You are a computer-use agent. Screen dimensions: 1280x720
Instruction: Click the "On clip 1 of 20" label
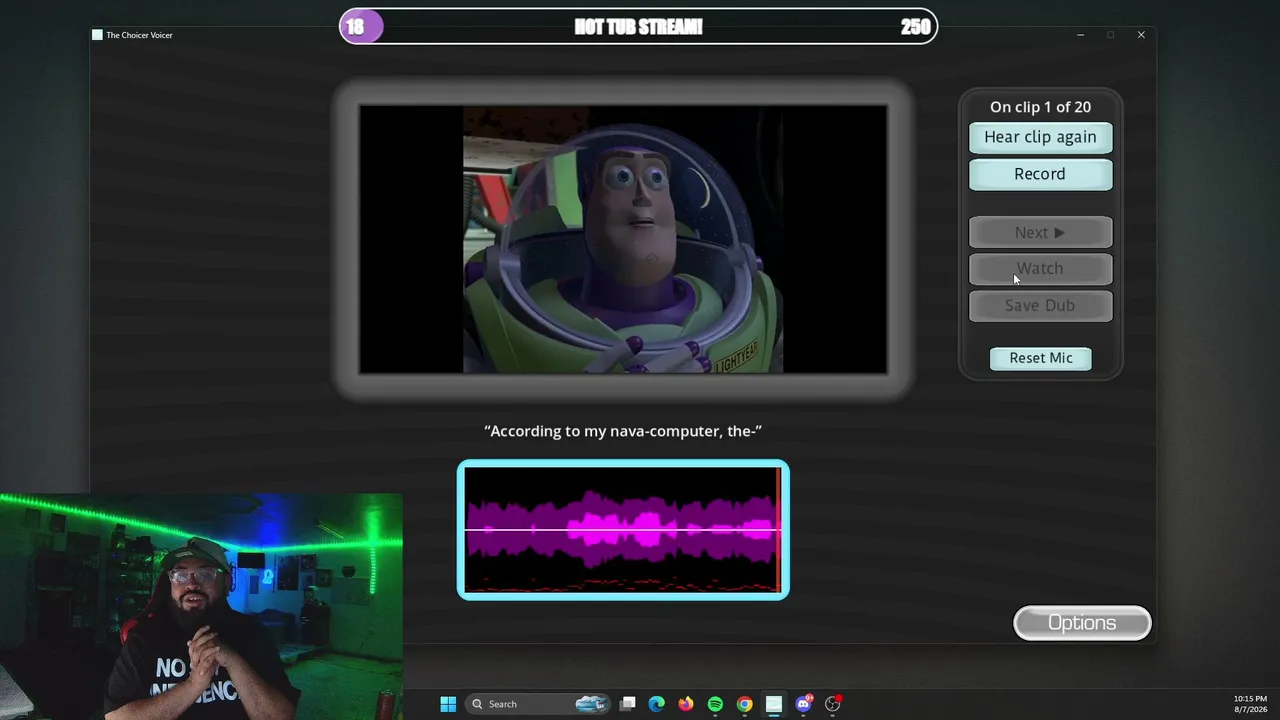point(1040,107)
